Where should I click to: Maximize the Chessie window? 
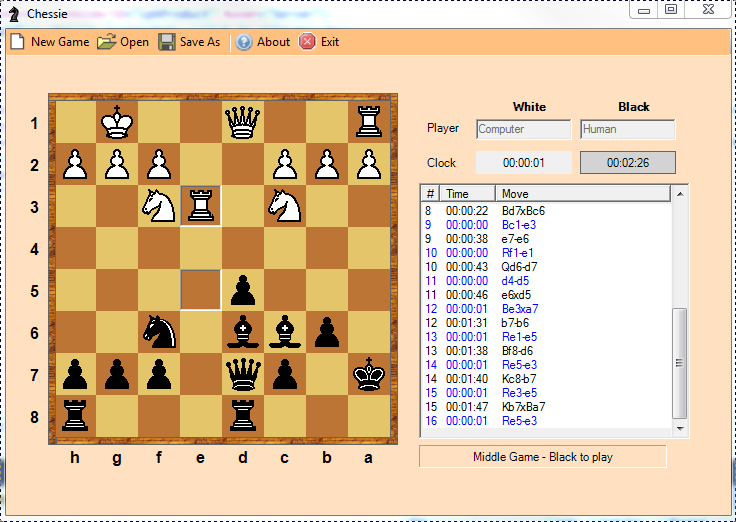click(671, 9)
